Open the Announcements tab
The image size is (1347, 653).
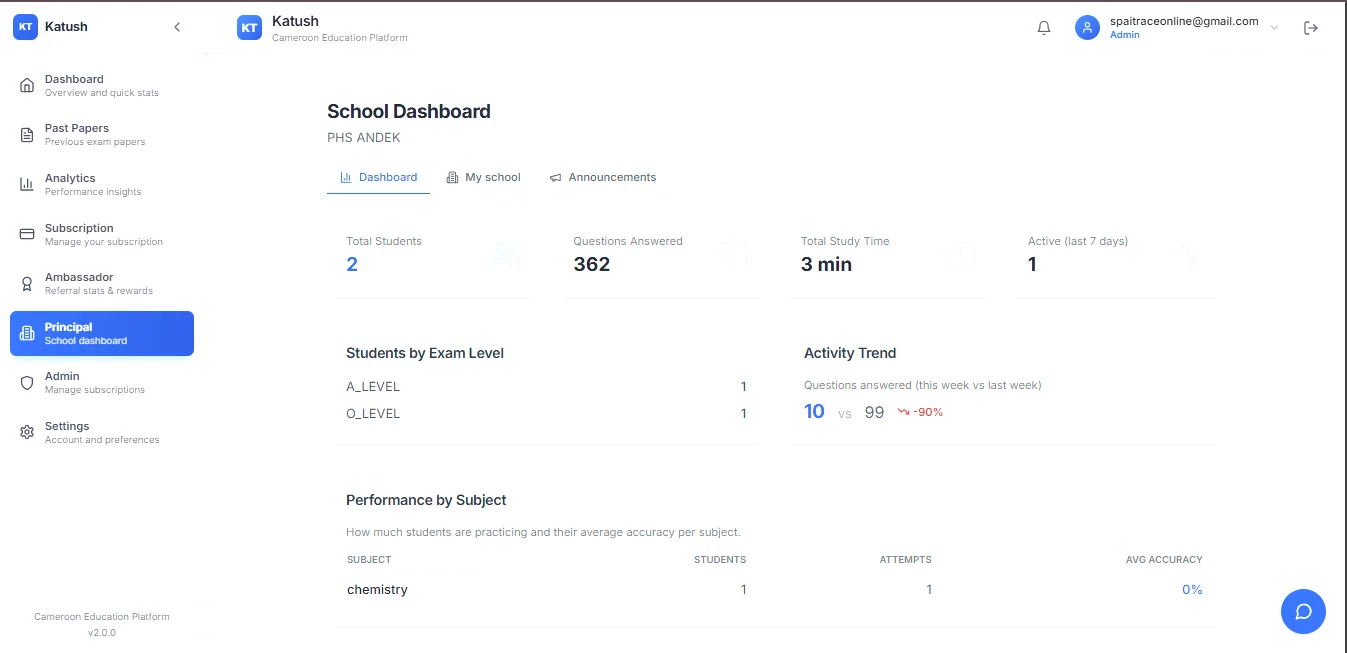[x=603, y=177]
